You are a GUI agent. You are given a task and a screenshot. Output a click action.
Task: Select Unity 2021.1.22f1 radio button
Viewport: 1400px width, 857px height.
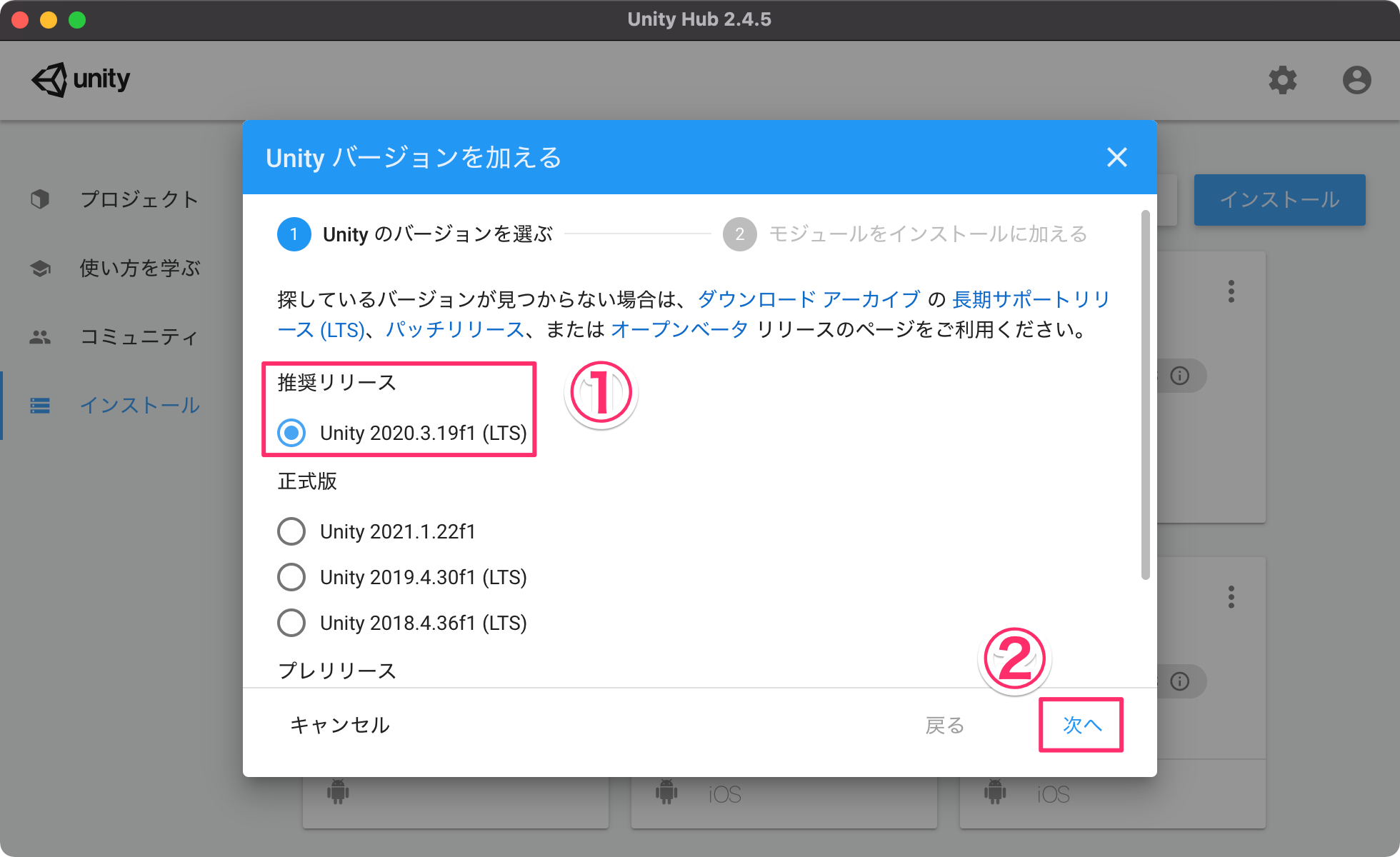[x=291, y=531]
